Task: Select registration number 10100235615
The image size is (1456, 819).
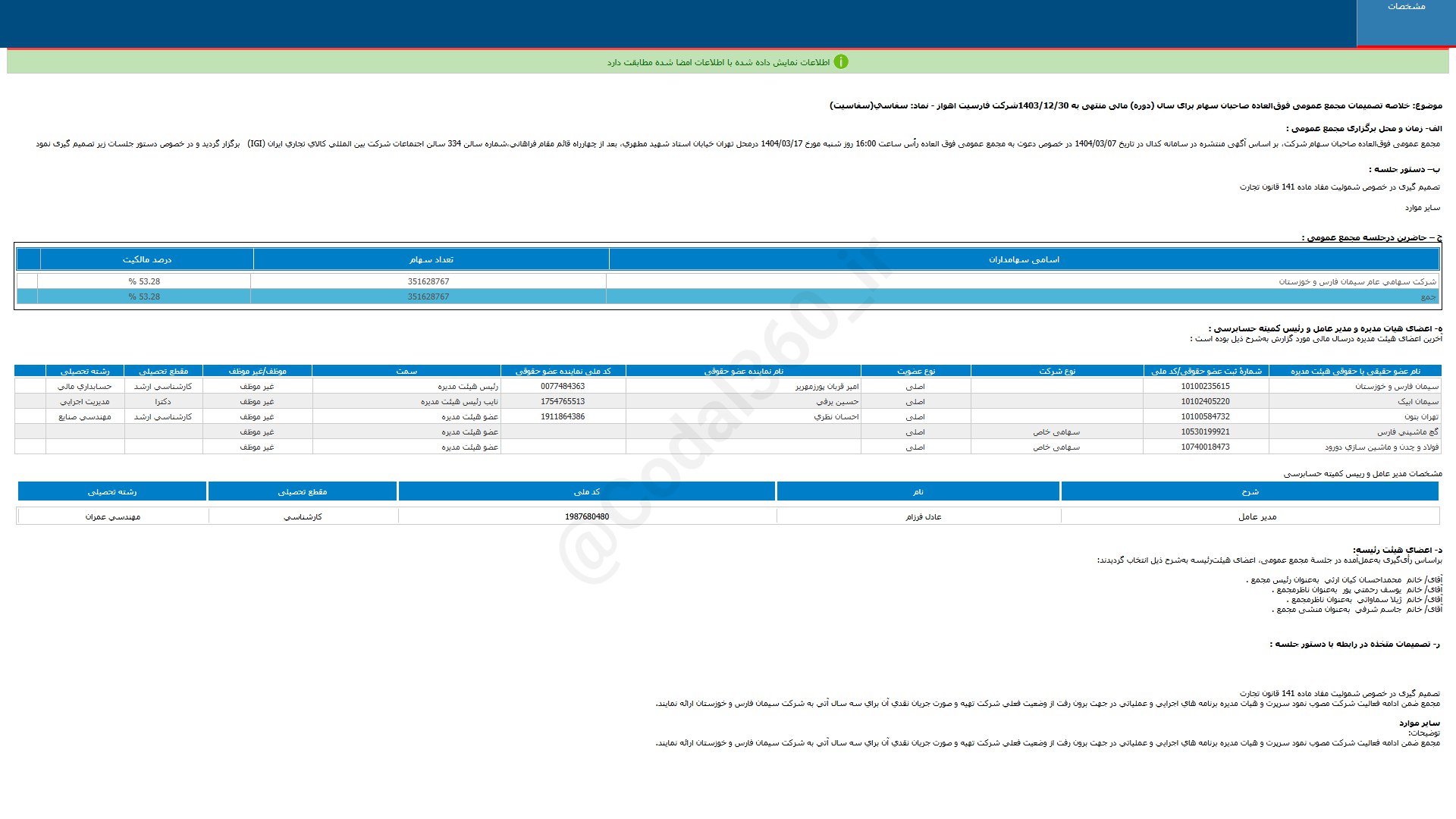Action: coord(1206,386)
